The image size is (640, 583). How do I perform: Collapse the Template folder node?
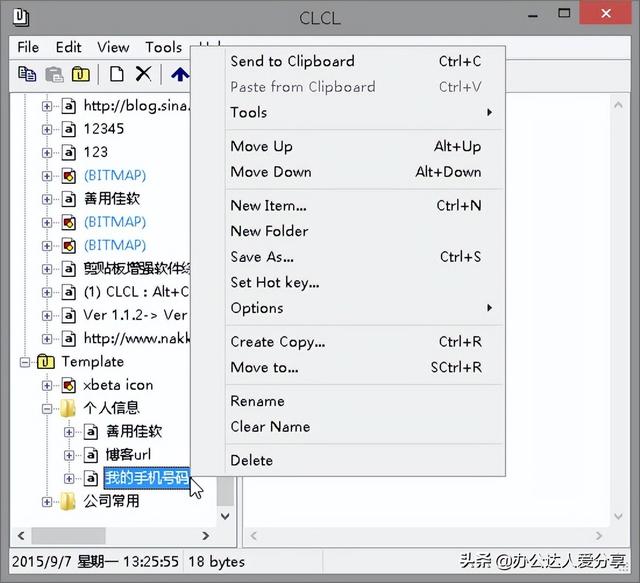25,362
